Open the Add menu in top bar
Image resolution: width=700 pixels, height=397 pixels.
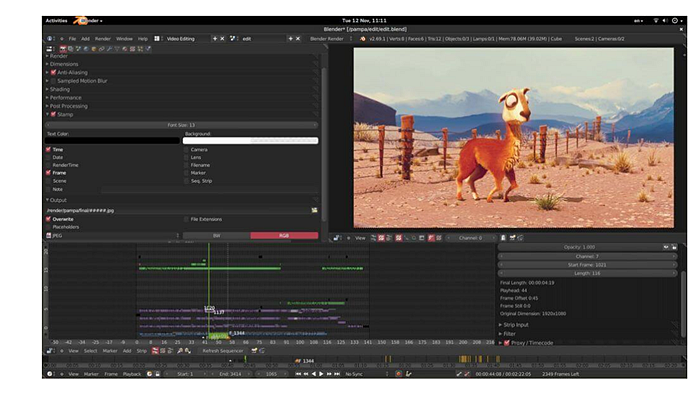click(85, 39)
